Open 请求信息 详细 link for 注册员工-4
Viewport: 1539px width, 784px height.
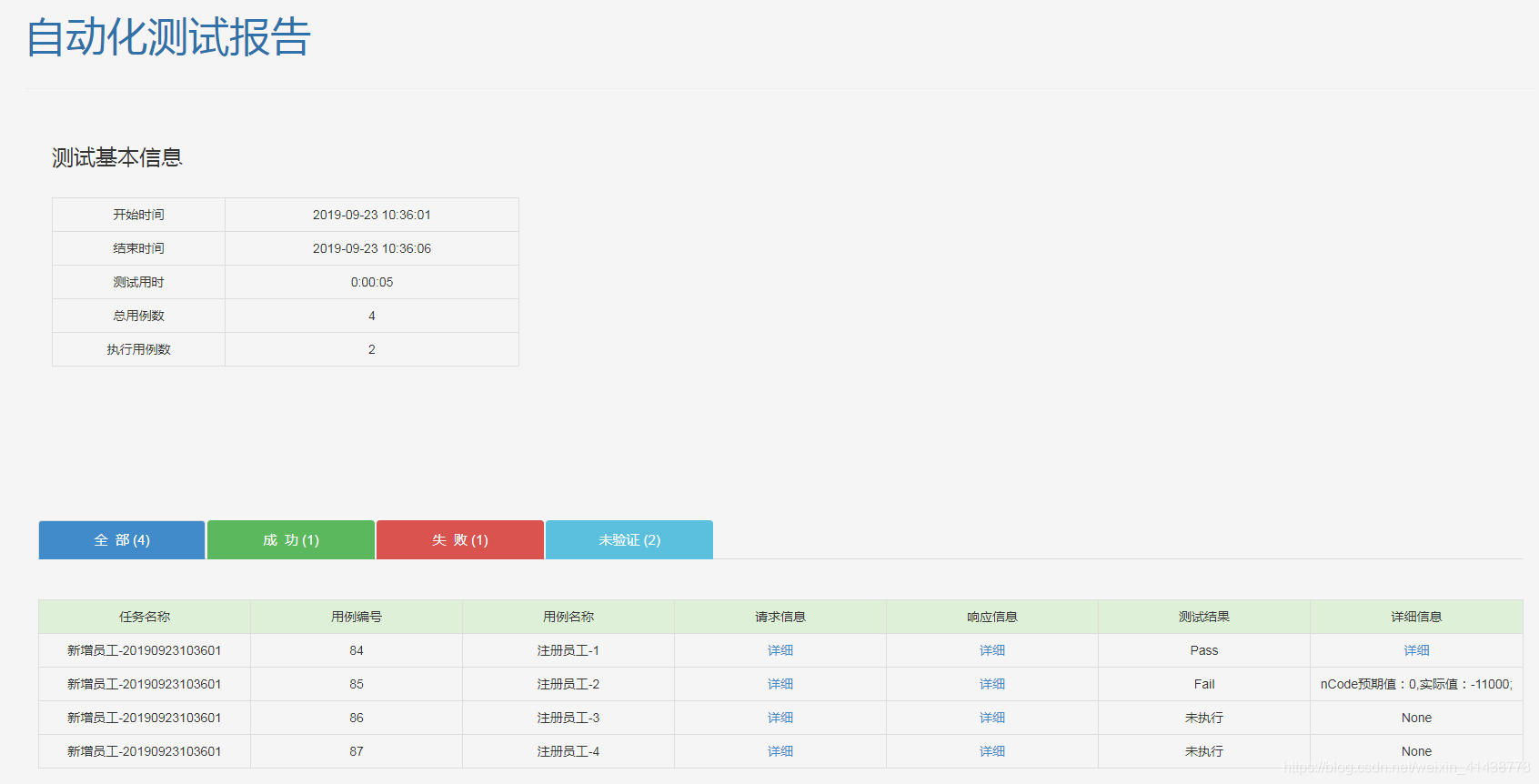pos(780,751)
